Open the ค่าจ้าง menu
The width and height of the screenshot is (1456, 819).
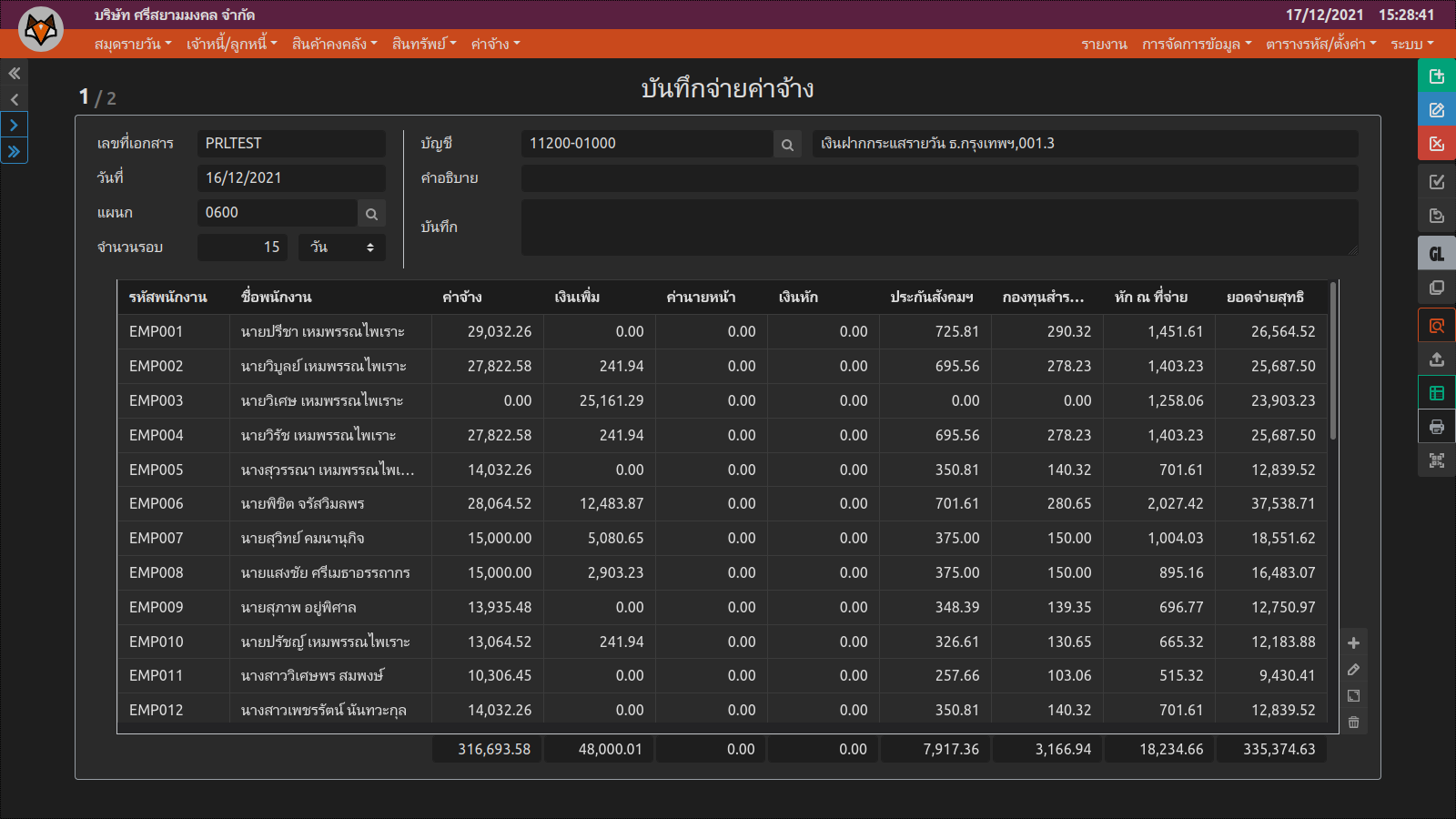click(495, 44)
